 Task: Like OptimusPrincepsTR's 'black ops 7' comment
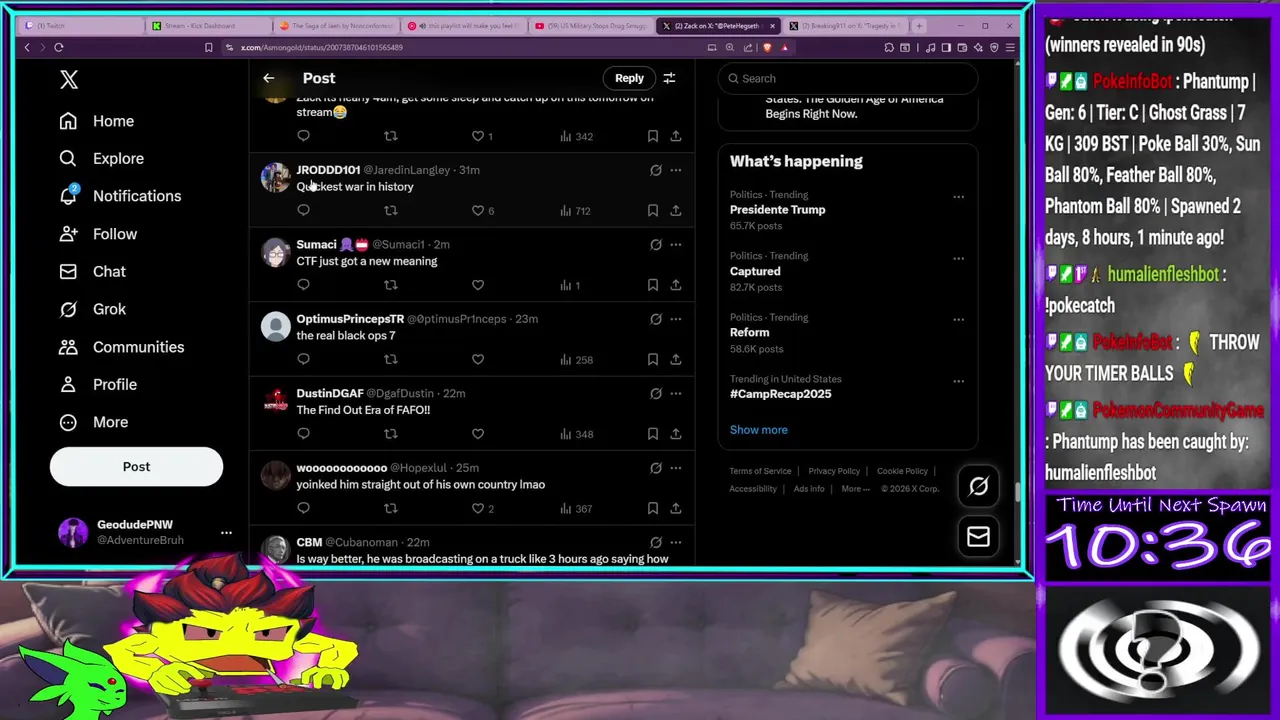pos(478,359)
